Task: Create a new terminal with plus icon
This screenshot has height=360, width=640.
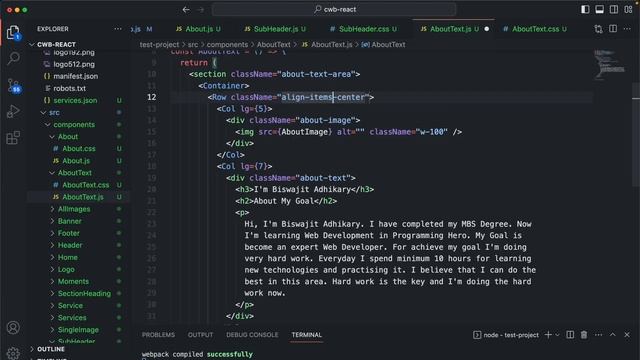Action: click(x=548, y=335)
